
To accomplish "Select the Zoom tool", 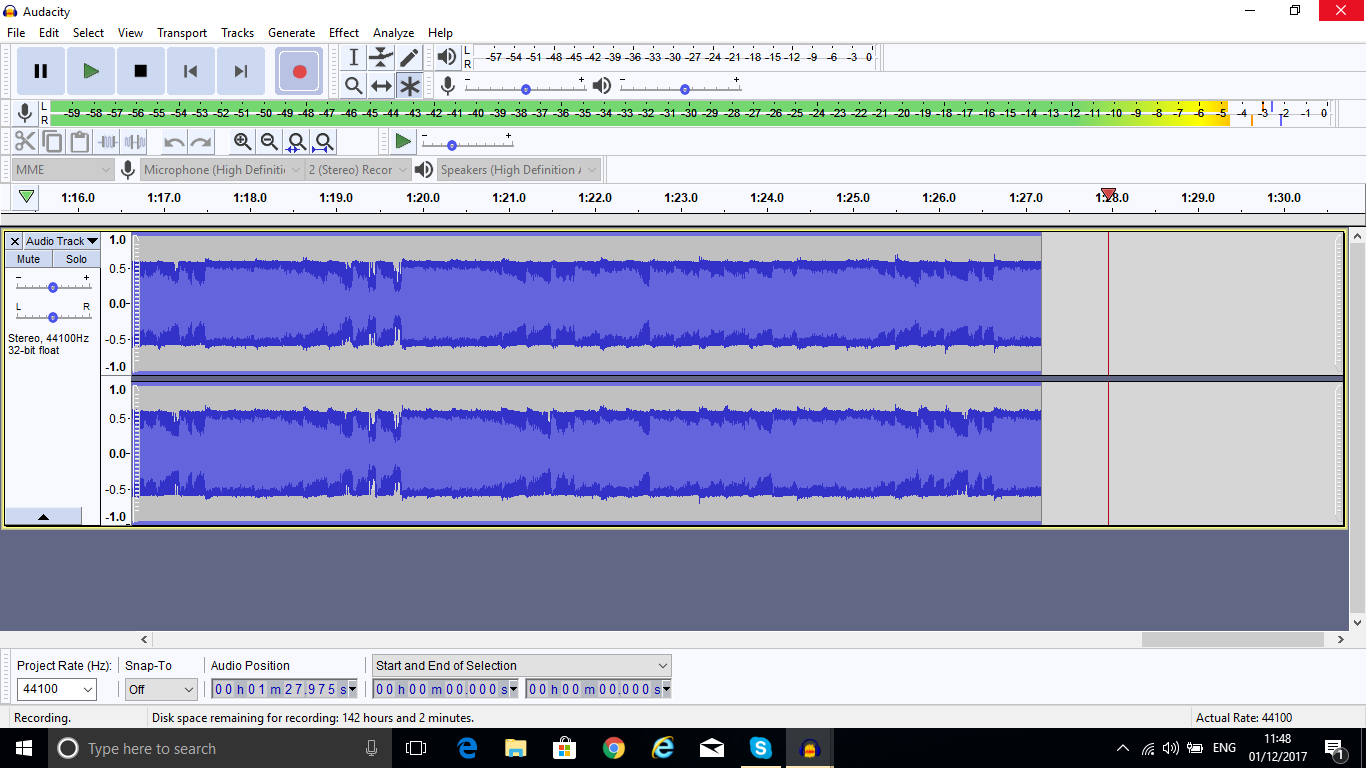I will 353,85.
